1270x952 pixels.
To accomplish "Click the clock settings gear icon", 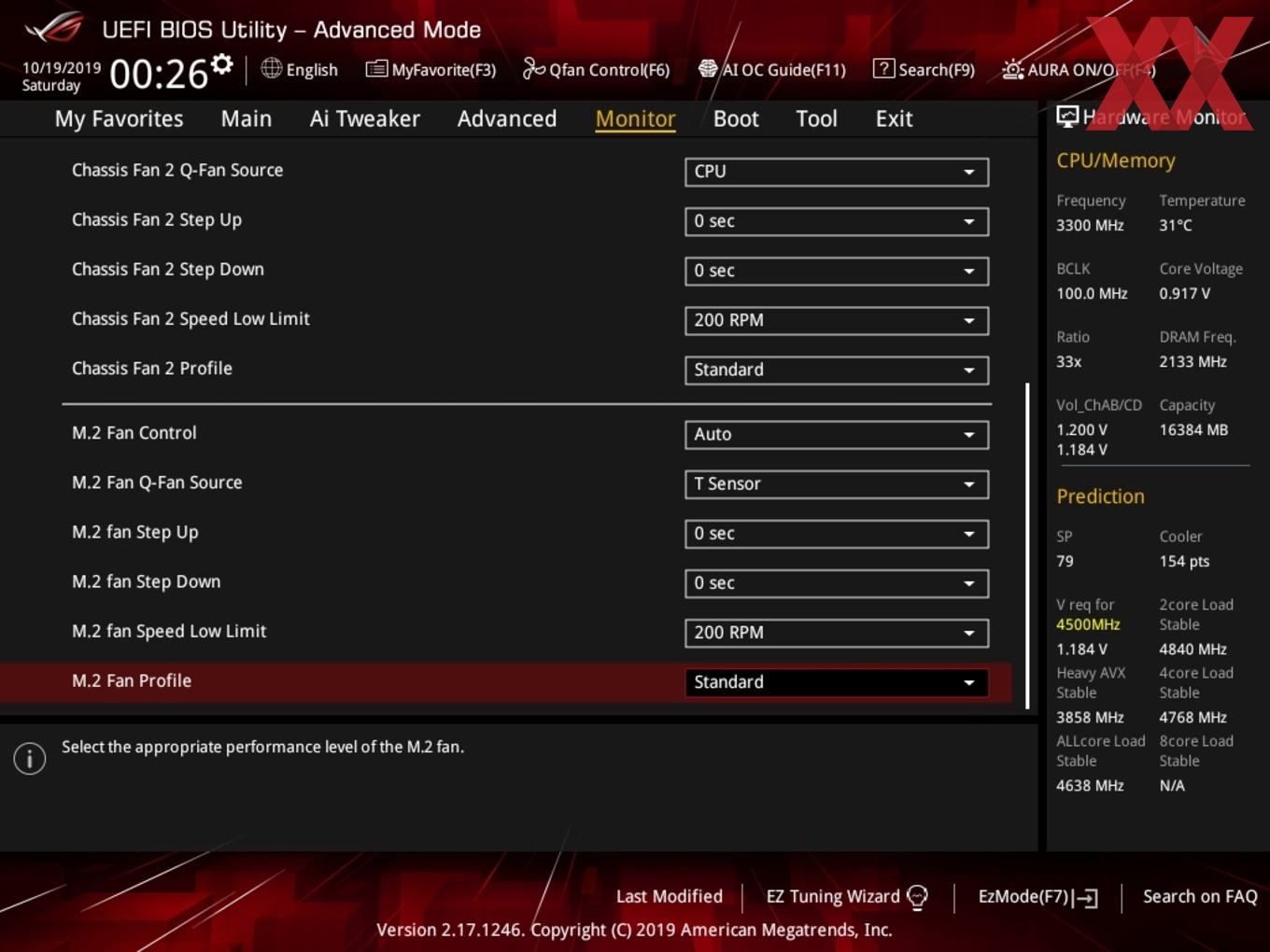I will point(222,64).
